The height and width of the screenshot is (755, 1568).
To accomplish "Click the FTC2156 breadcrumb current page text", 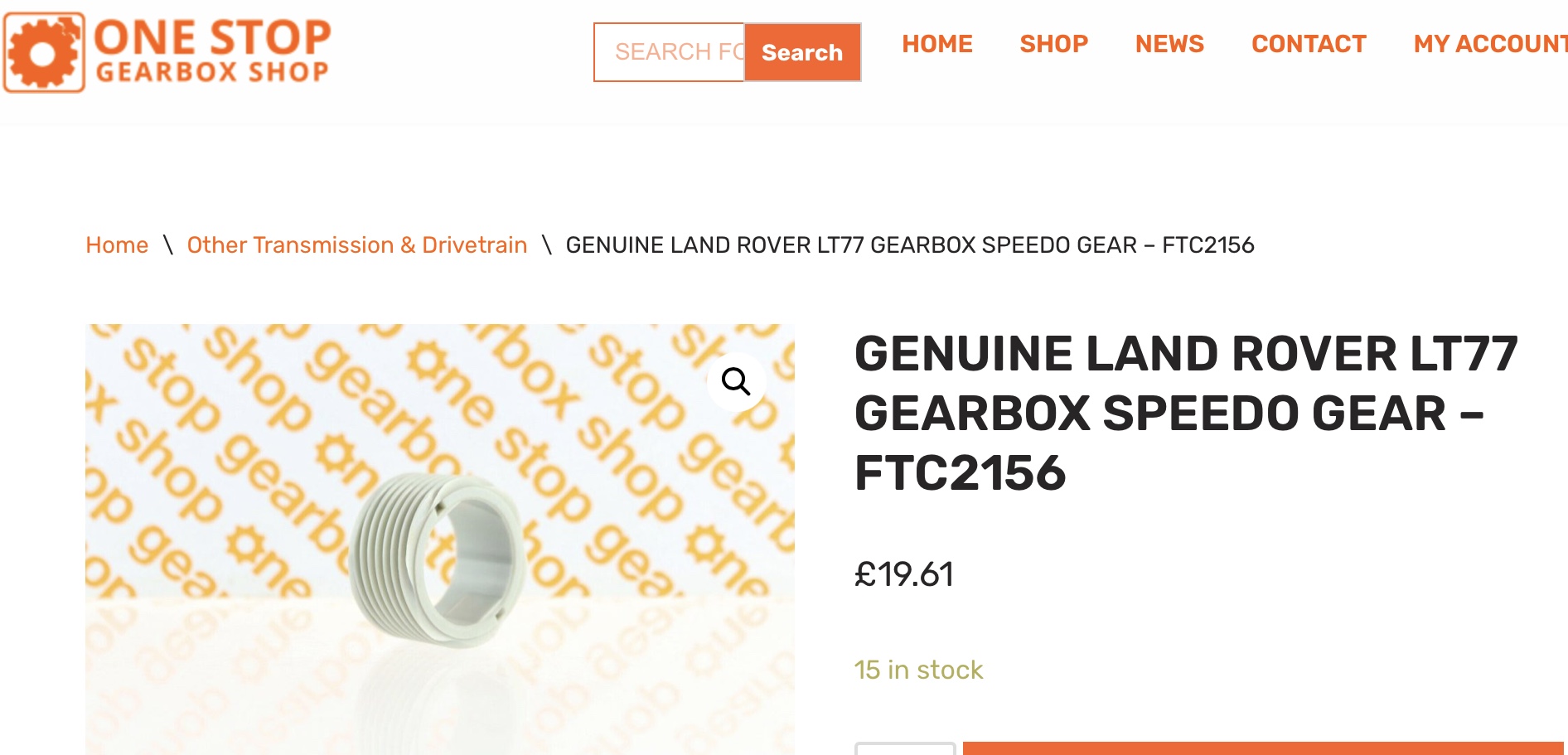I will pyautogui.click(x=910, y=245).
